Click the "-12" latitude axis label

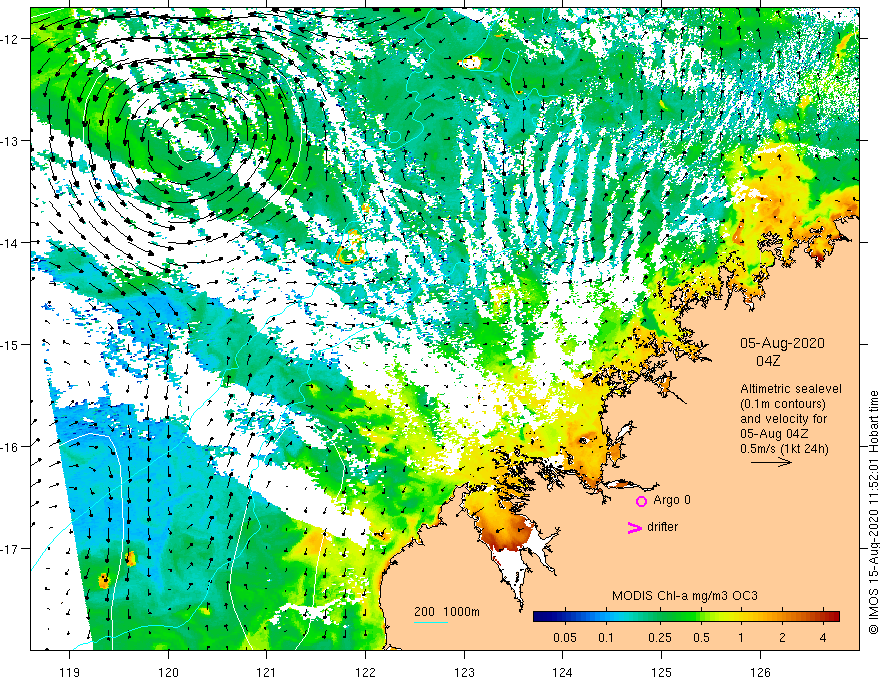click(10, 39)
